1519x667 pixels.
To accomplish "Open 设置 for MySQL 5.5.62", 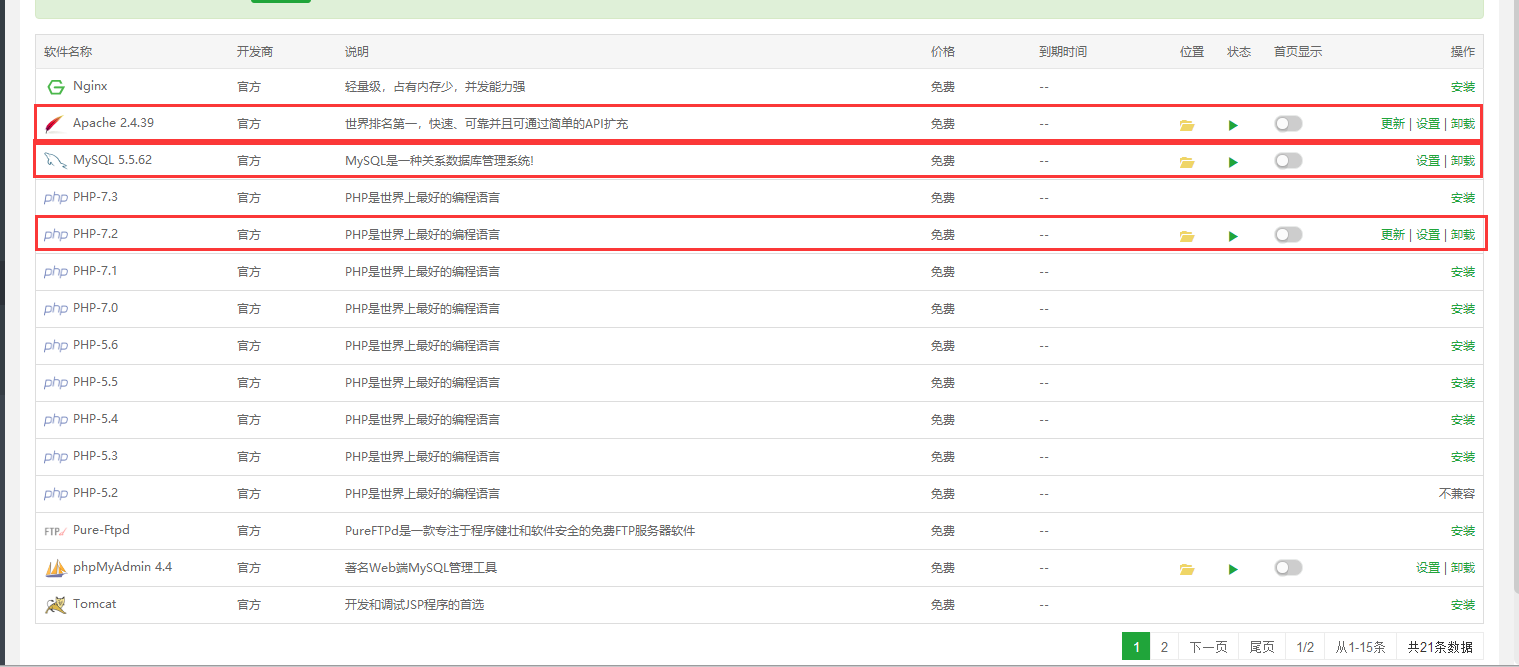I will 1428,161.
